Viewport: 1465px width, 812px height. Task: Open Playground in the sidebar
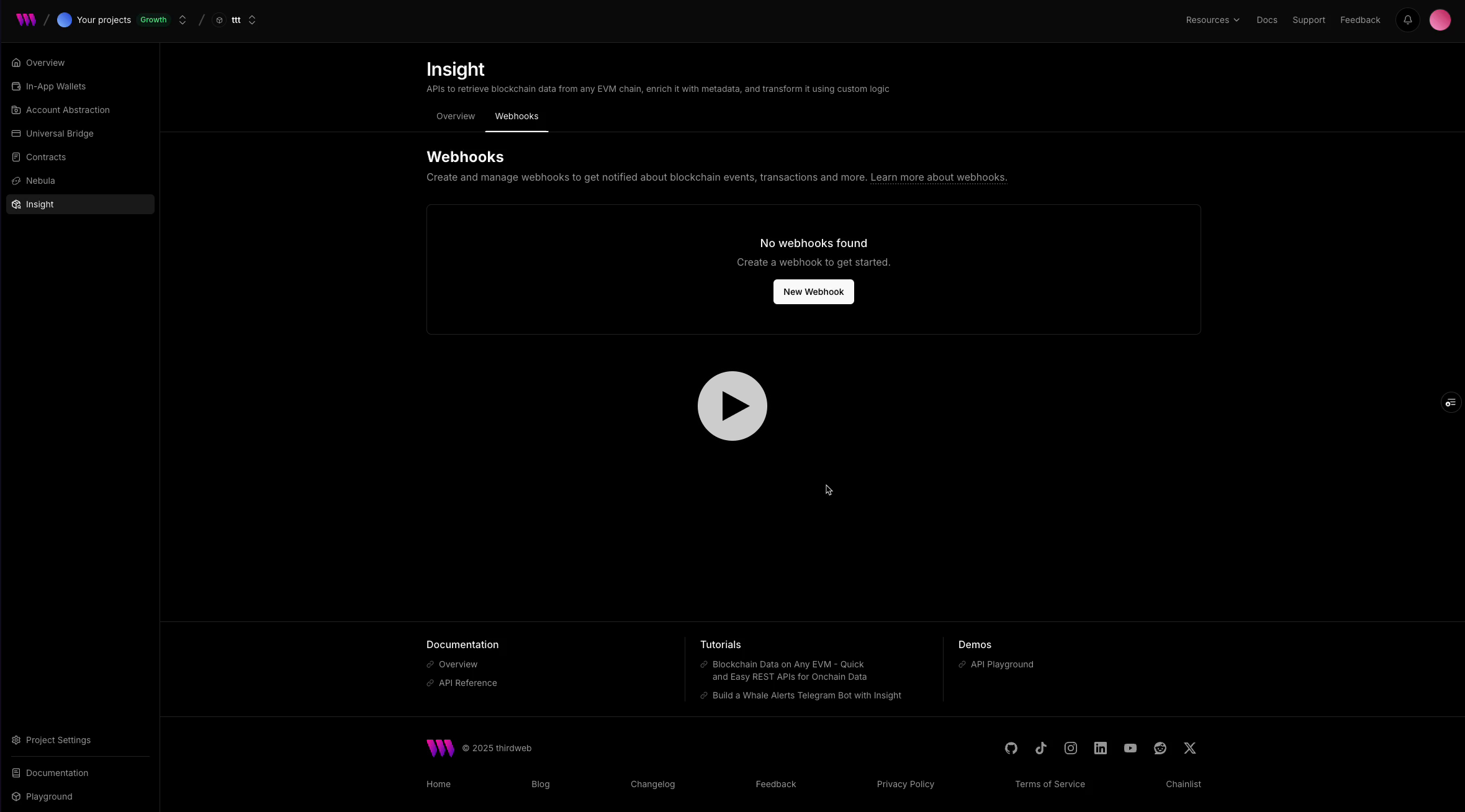[80, 796]
